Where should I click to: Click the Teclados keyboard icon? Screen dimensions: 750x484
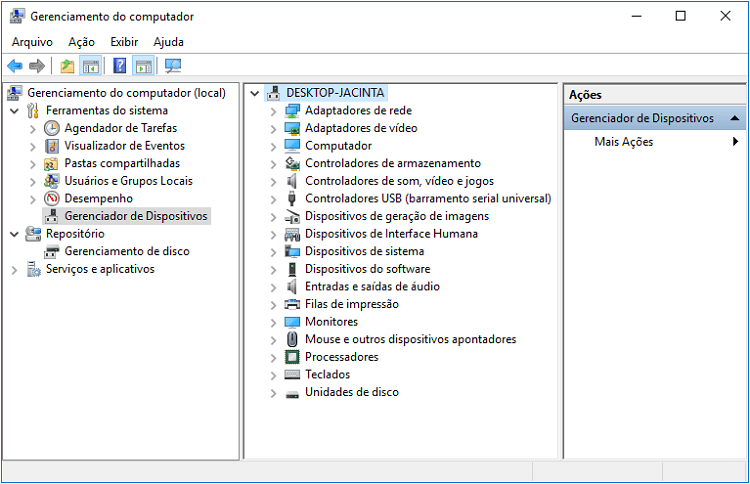(292, 374)
